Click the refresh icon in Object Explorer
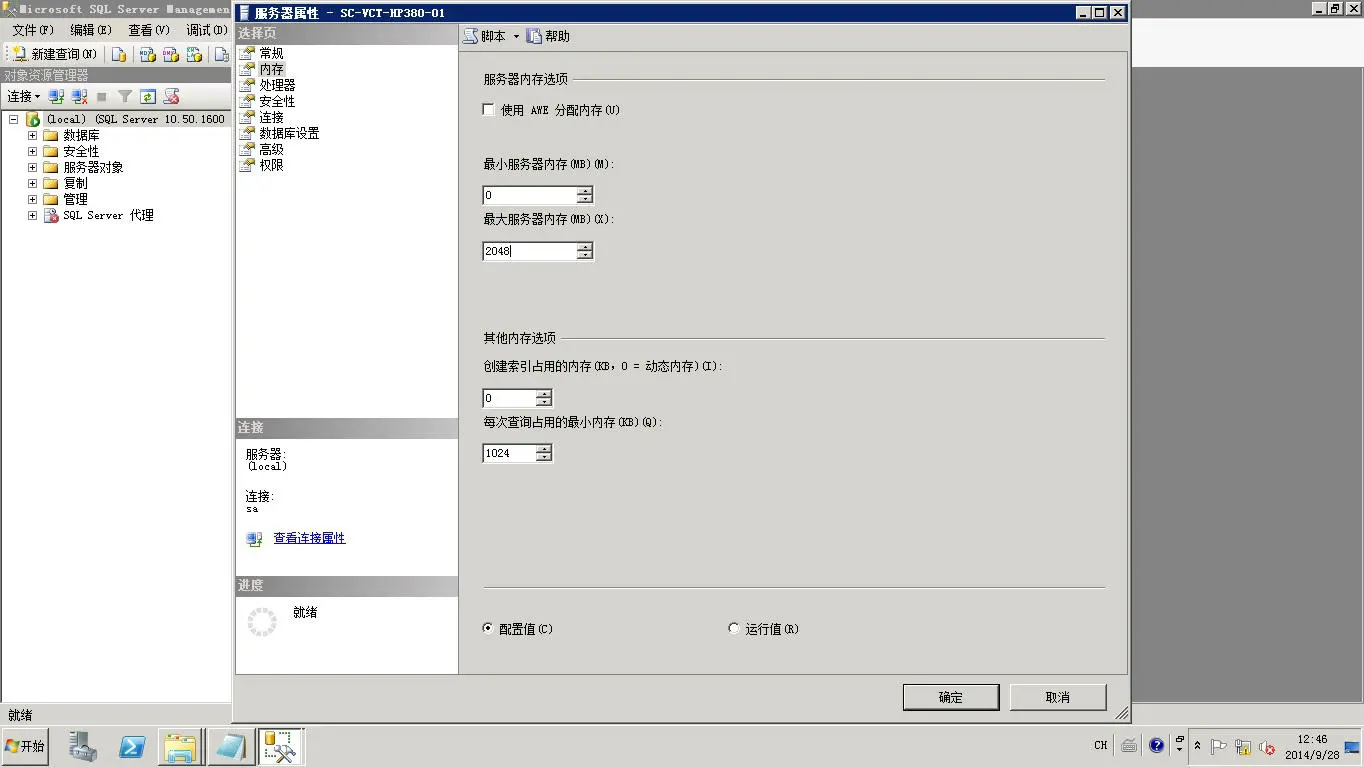The width and height of the screenshot is (1364, 768). [x=148, y=96]
